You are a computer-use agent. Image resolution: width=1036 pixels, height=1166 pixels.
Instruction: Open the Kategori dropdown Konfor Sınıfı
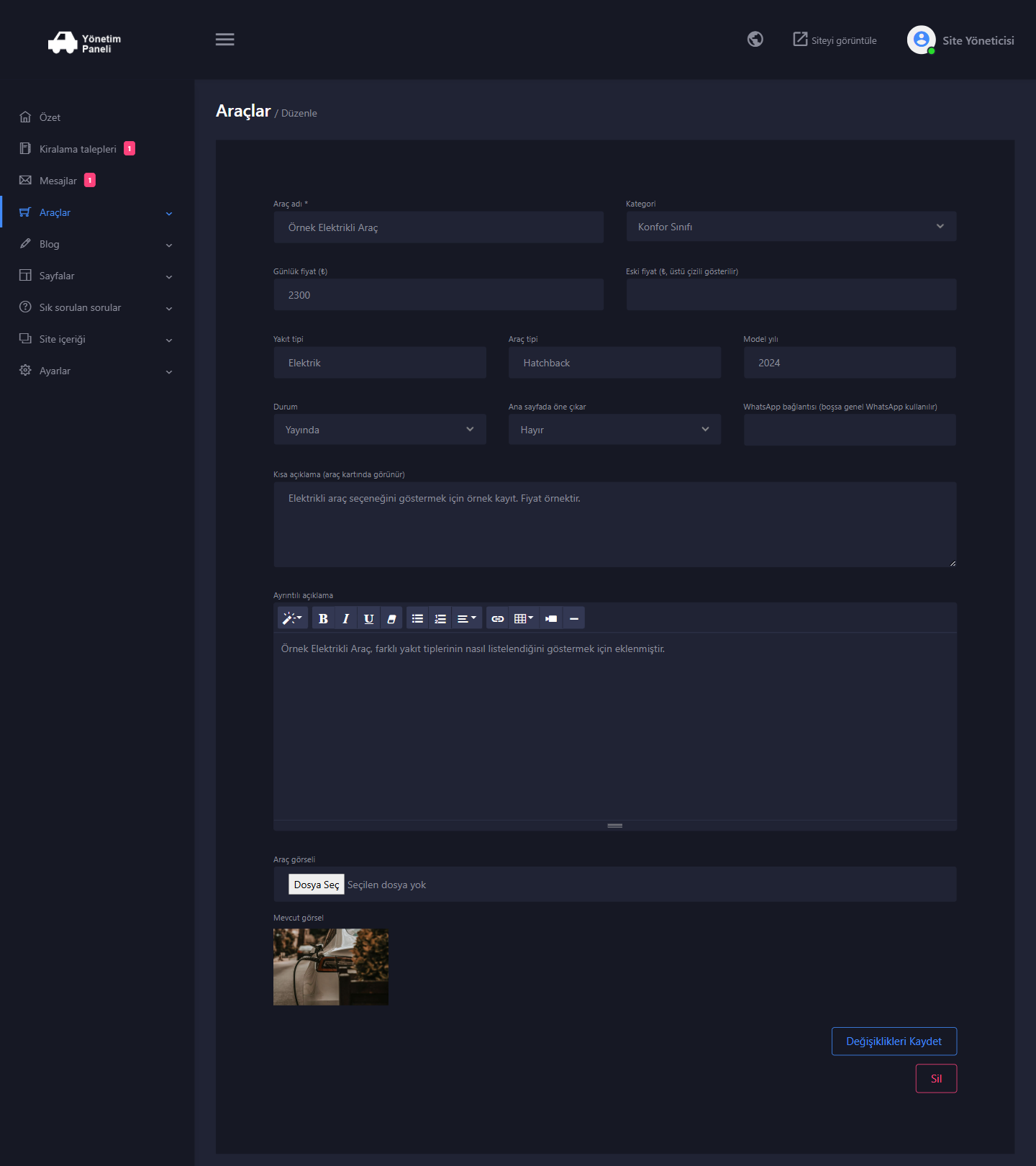(x=791, y=227)
